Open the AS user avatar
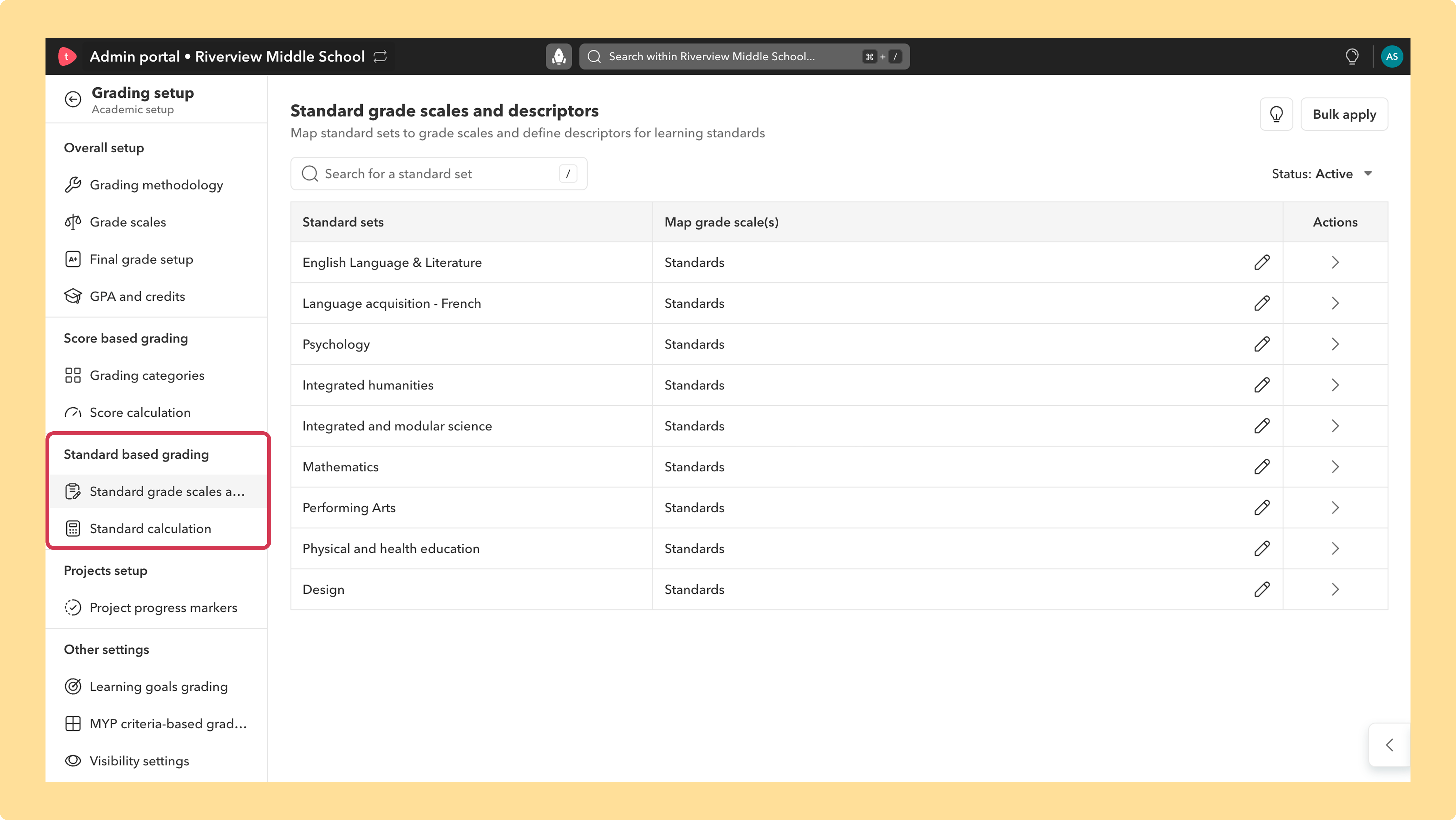The image size is (1456, 820). click(x=1392, y=56)
